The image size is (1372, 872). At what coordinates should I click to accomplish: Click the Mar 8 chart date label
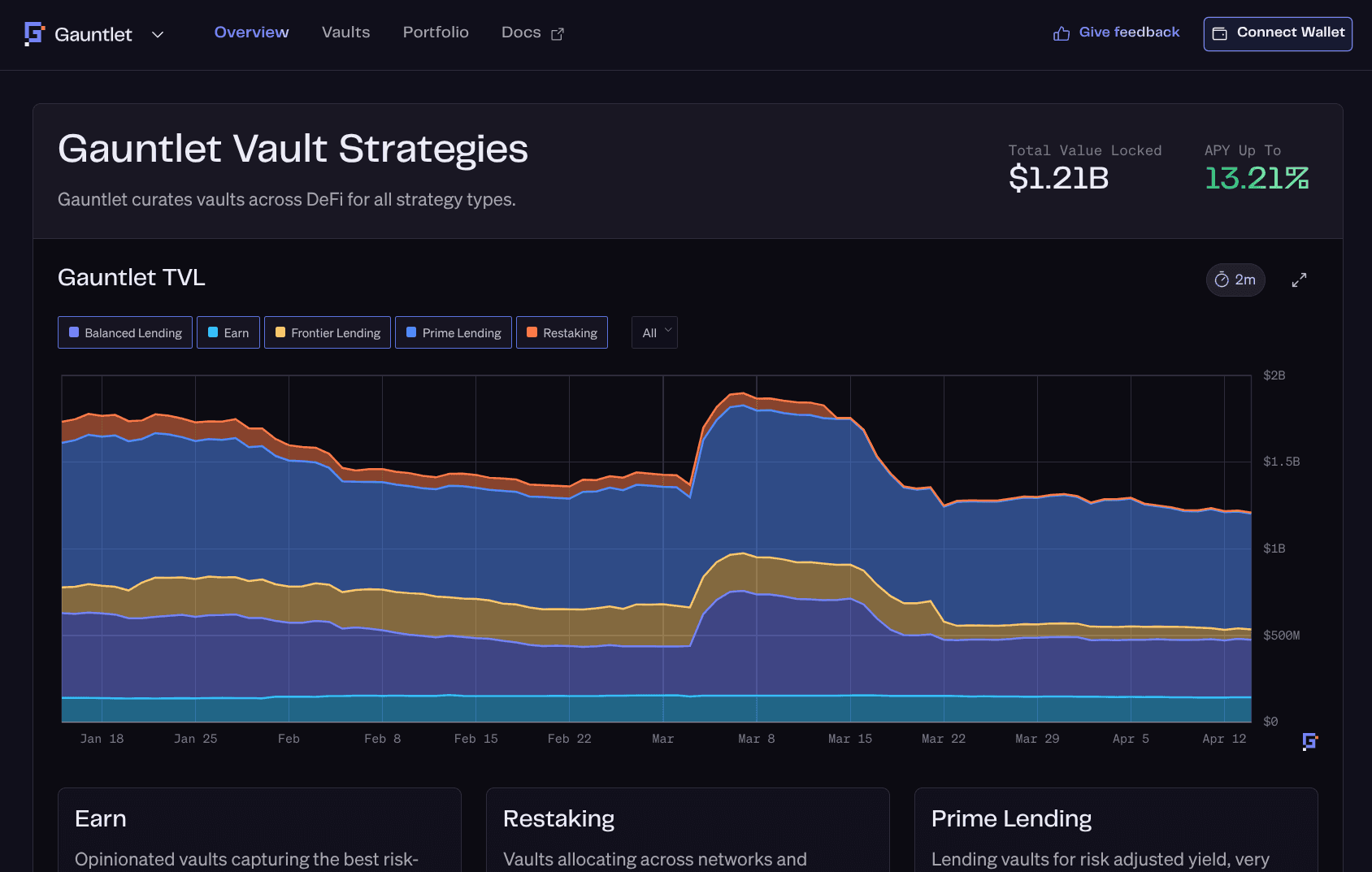(757, 739)
